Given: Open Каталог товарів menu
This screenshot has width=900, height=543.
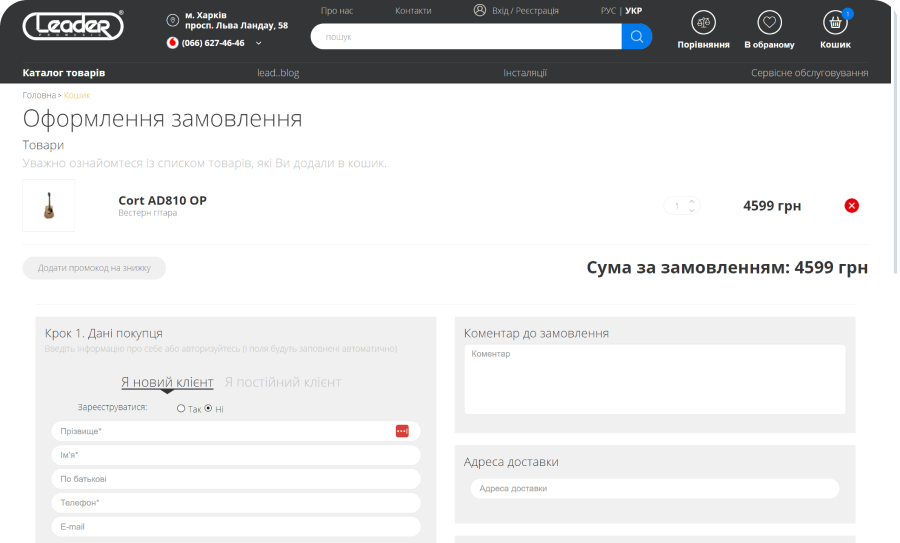Looking at the screenshot, I should (x=64, y=73).
